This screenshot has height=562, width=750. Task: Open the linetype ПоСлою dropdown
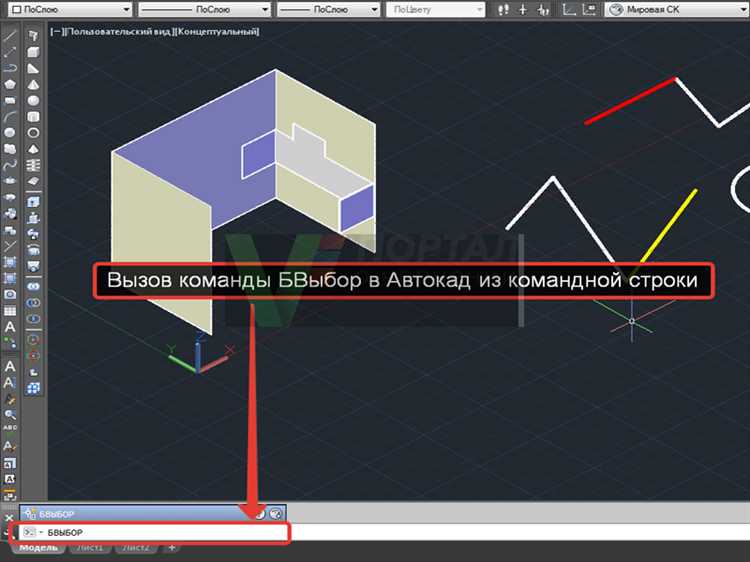point(204,9)
